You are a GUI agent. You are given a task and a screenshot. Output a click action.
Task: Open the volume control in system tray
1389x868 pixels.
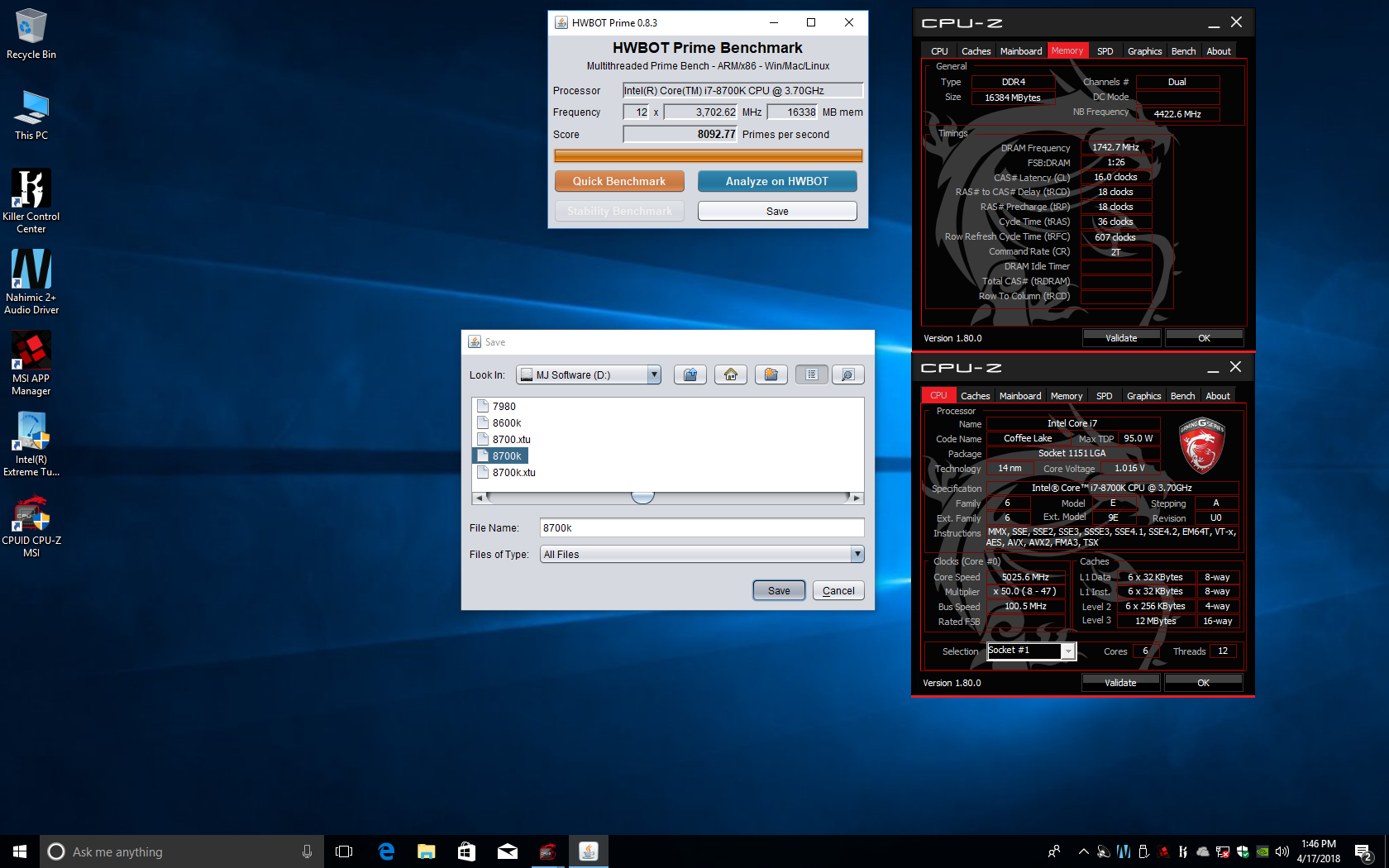(x=1282, y=851)
